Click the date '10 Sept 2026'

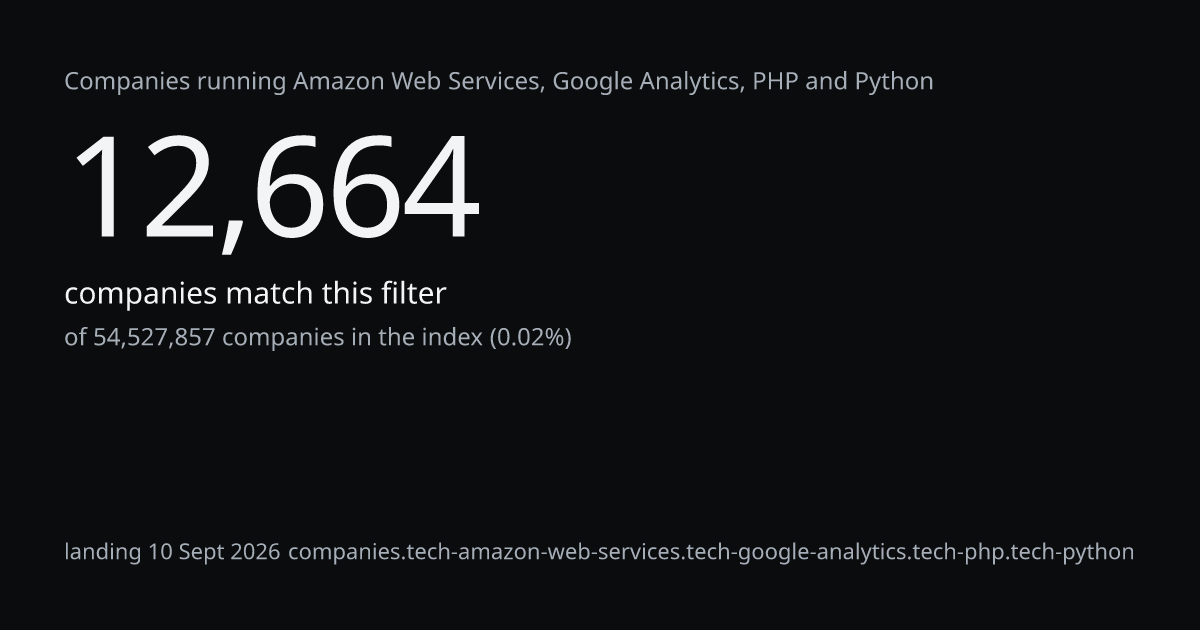point(214,552)
